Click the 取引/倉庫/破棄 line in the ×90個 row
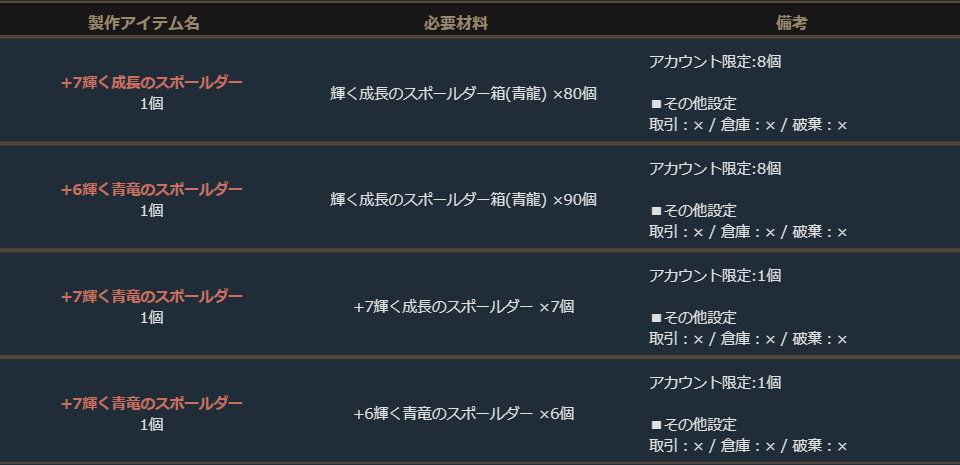 pyautogui.click(x=748, y=233)
